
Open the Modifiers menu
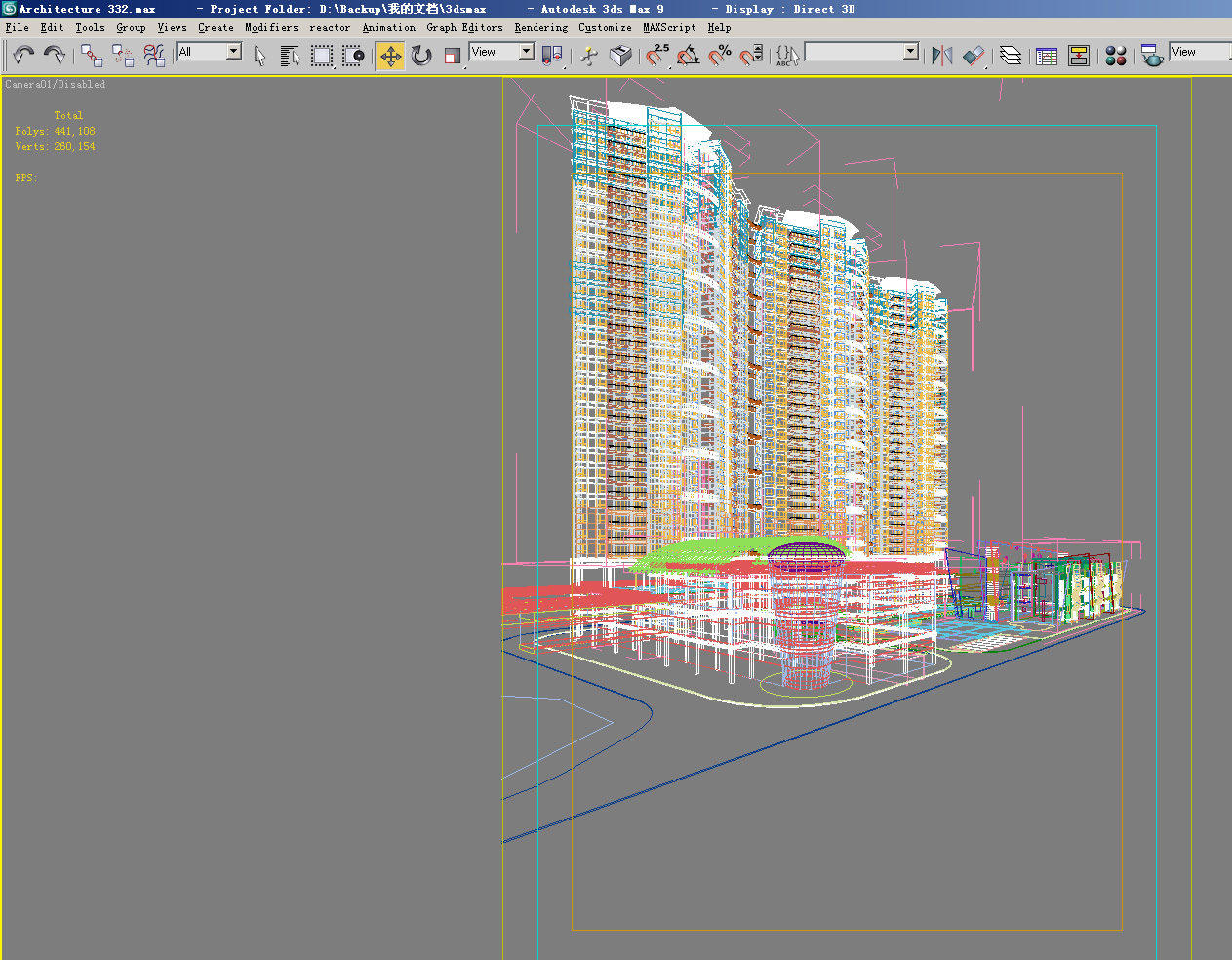[271, 28]
